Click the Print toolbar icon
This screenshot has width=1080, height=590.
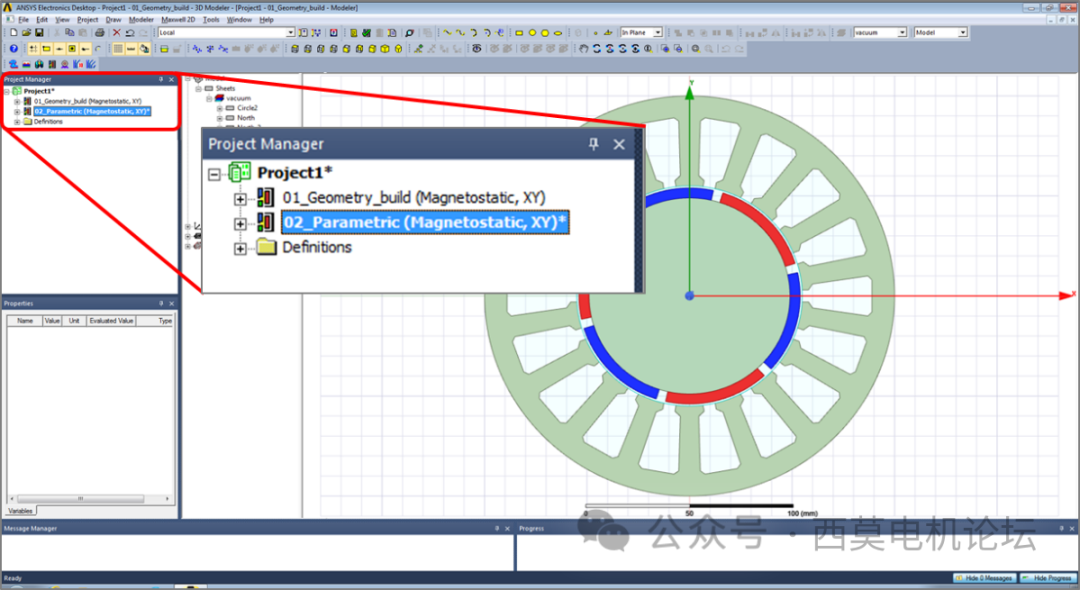point(99,33)
